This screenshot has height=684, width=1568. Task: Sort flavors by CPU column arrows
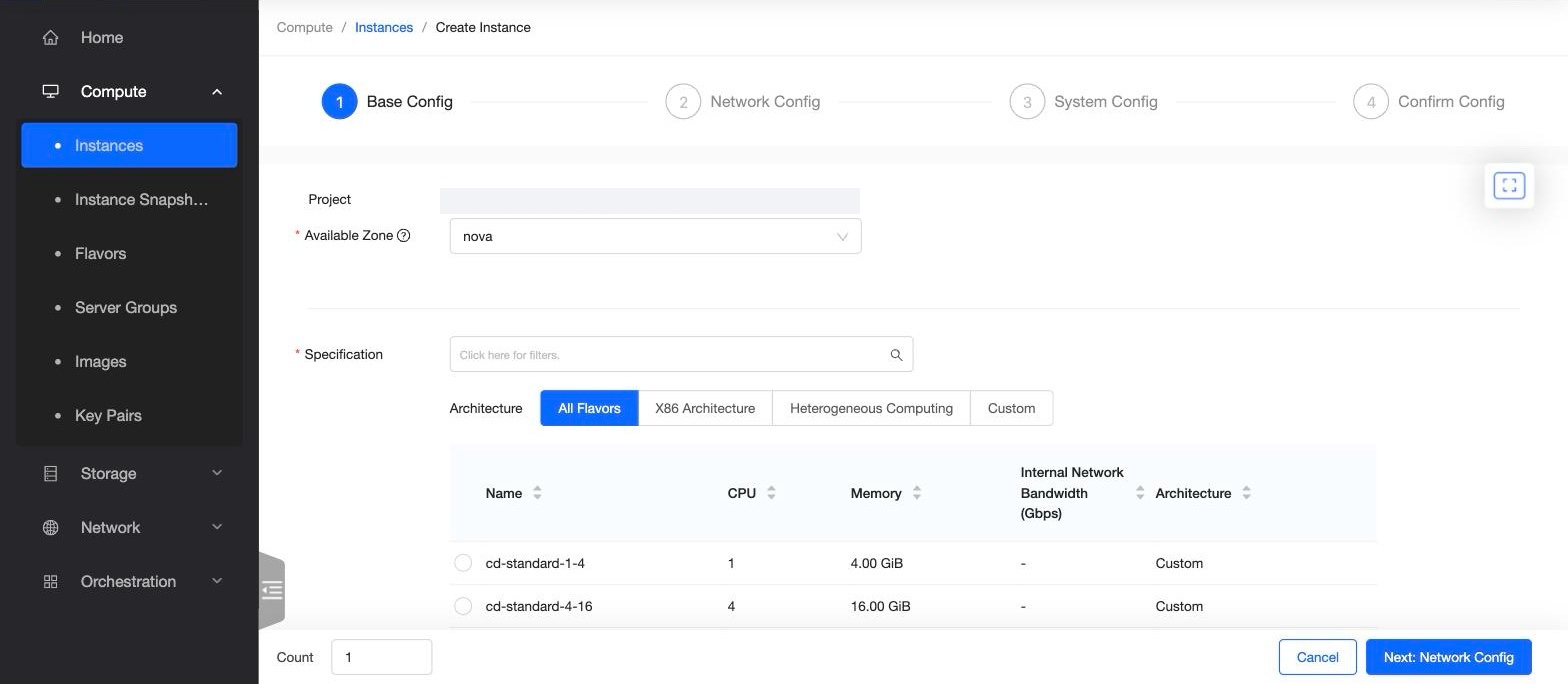[x=771, y=493]
